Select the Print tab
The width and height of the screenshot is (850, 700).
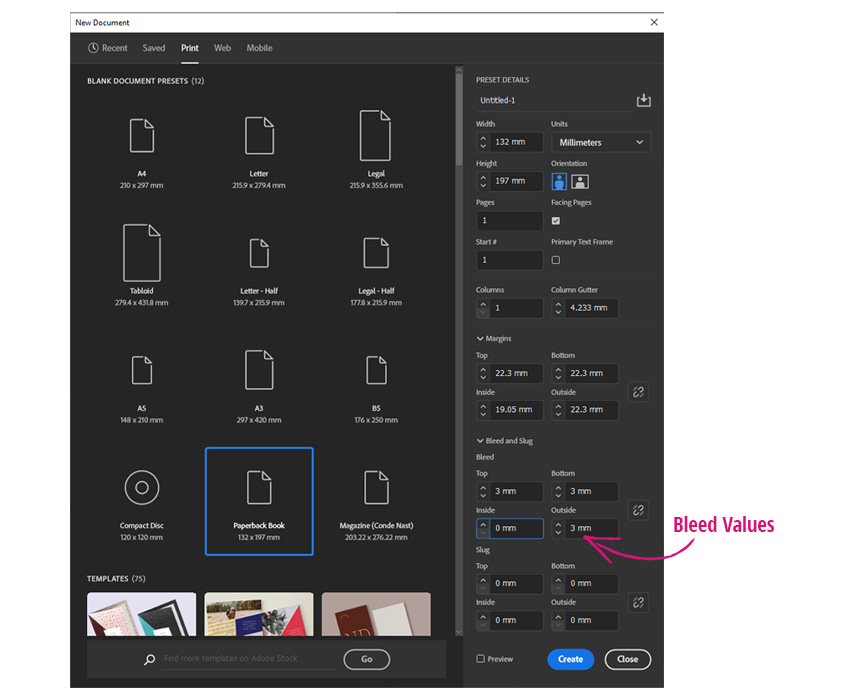pos(190,48)
